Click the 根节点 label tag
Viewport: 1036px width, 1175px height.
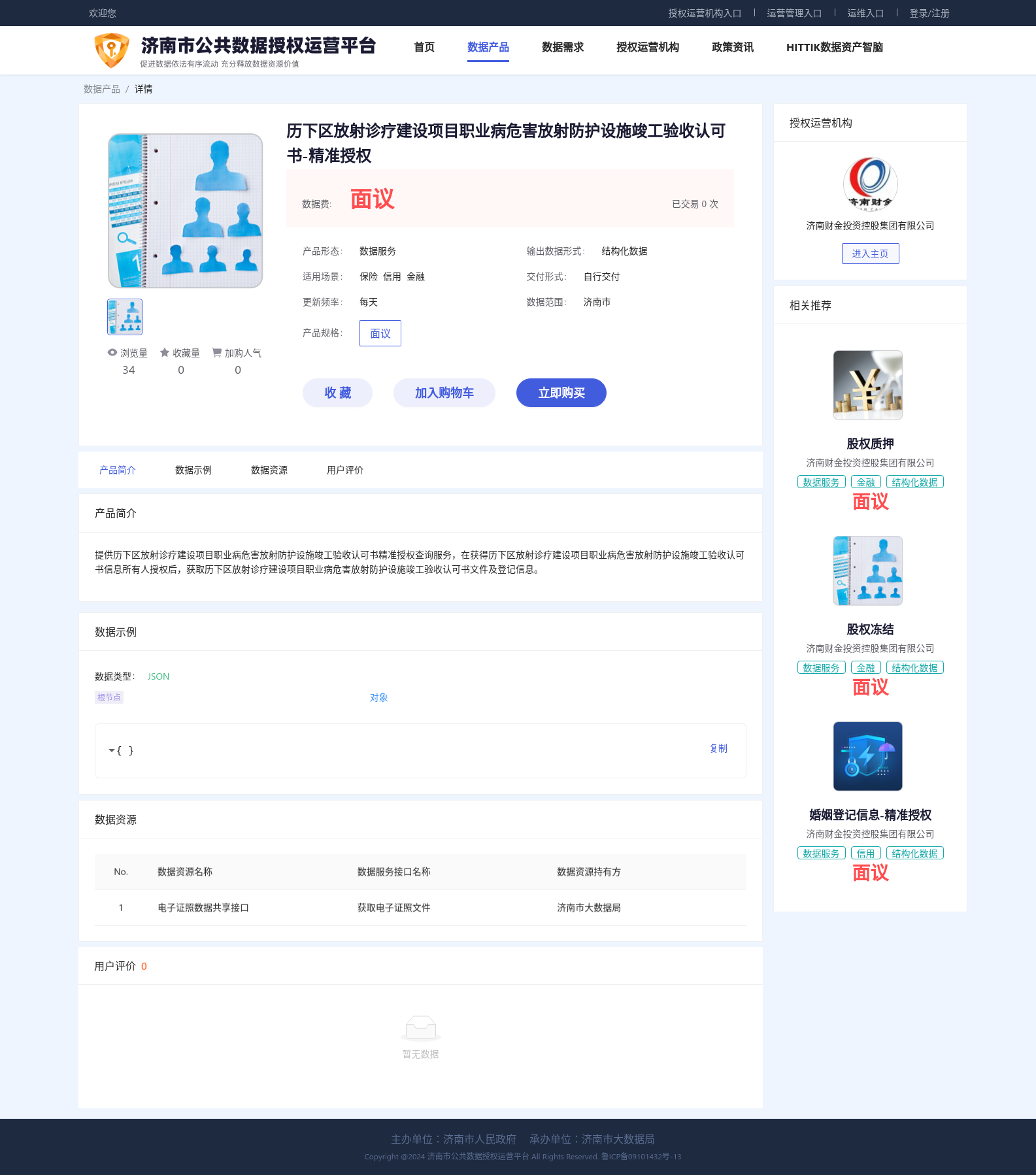(109, 697)
